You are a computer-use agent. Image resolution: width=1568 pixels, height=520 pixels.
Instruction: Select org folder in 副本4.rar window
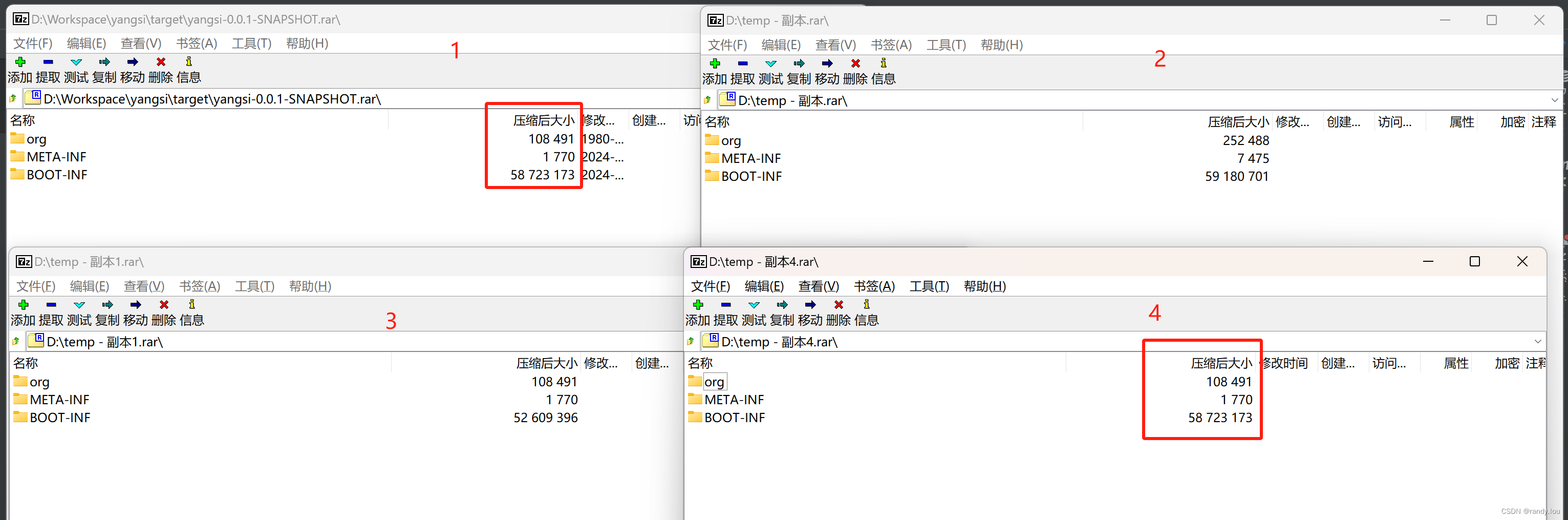pos(714,382)
